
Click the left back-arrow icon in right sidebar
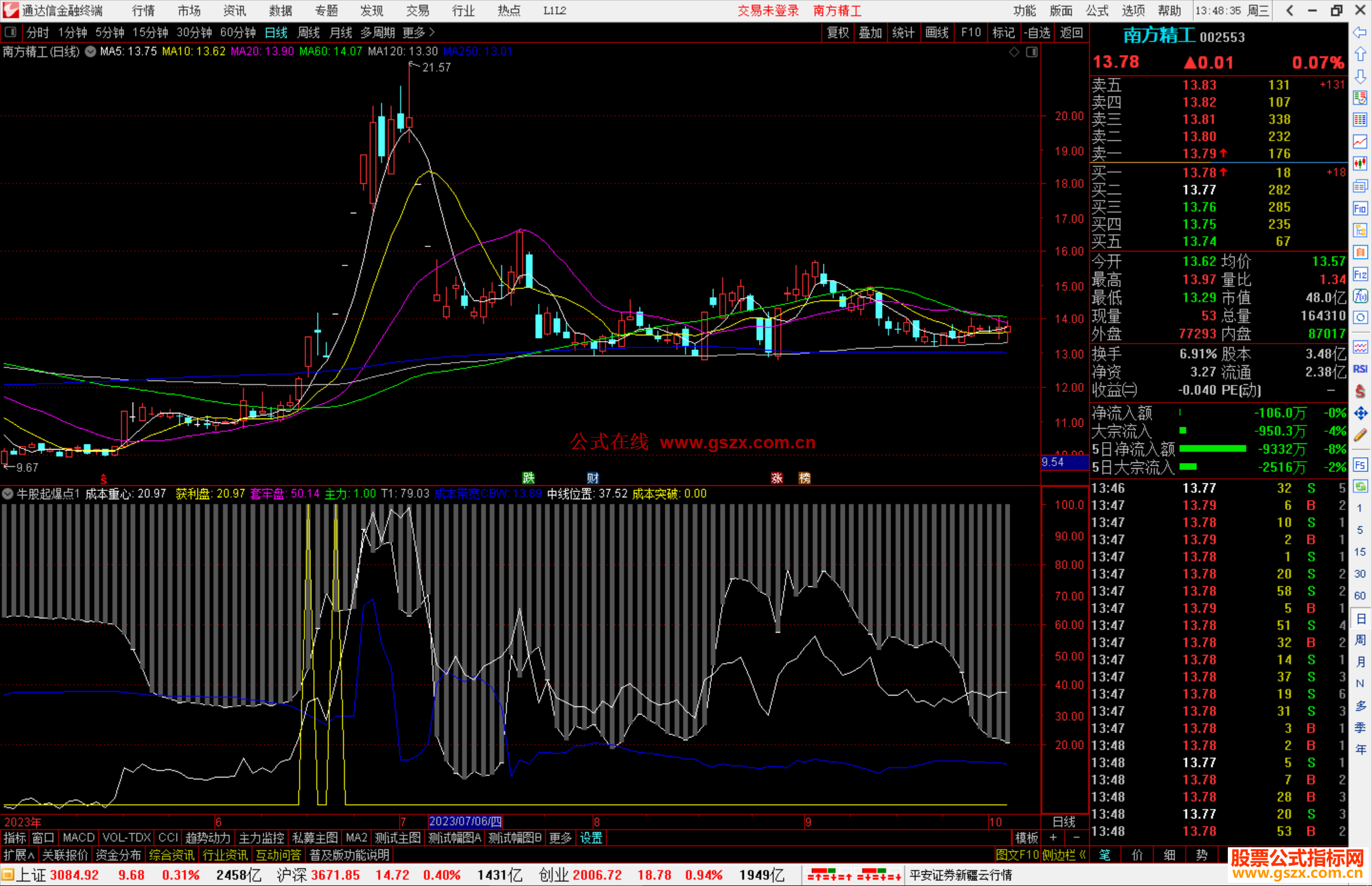pos(1360,32)
